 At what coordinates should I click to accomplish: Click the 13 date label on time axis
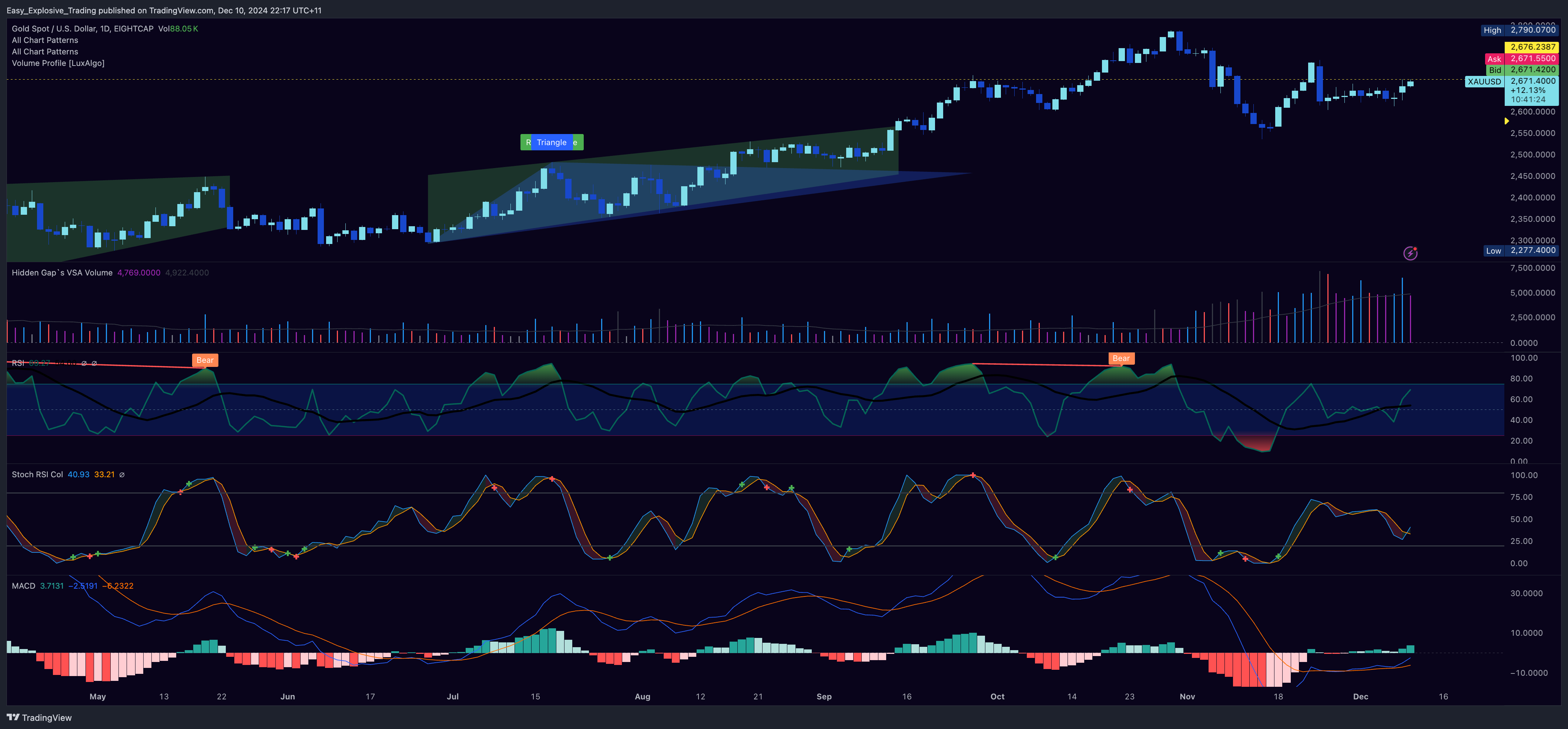[x=164, y=697]
